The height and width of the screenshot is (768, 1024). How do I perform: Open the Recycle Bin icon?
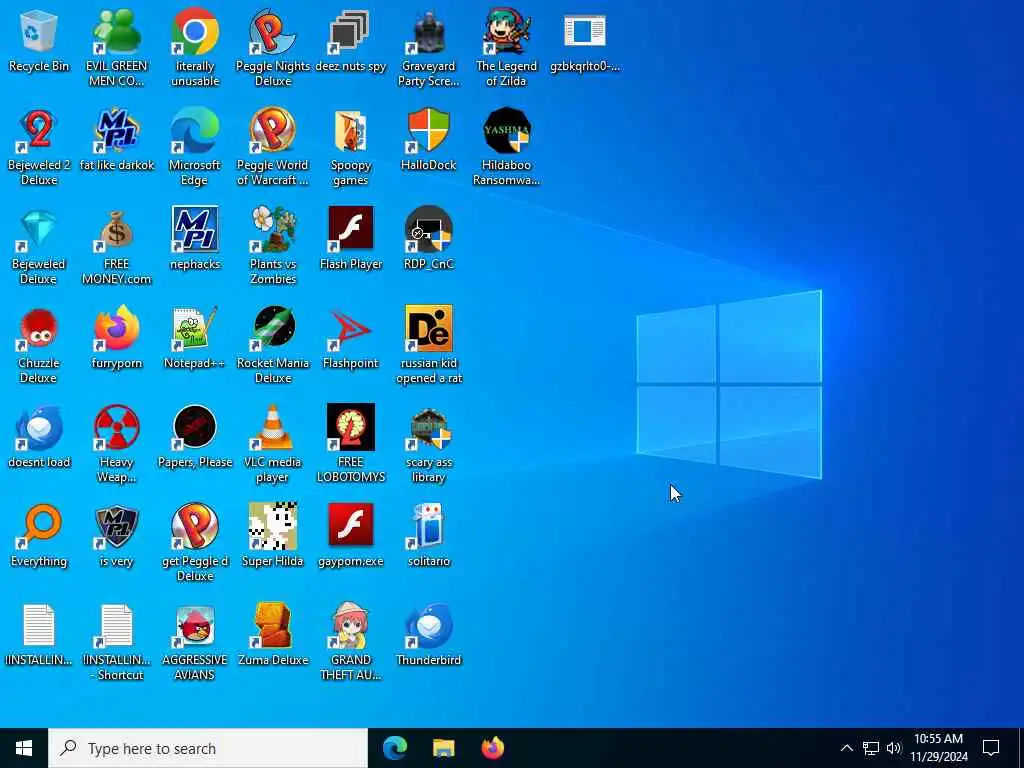(x=39, y=32)
